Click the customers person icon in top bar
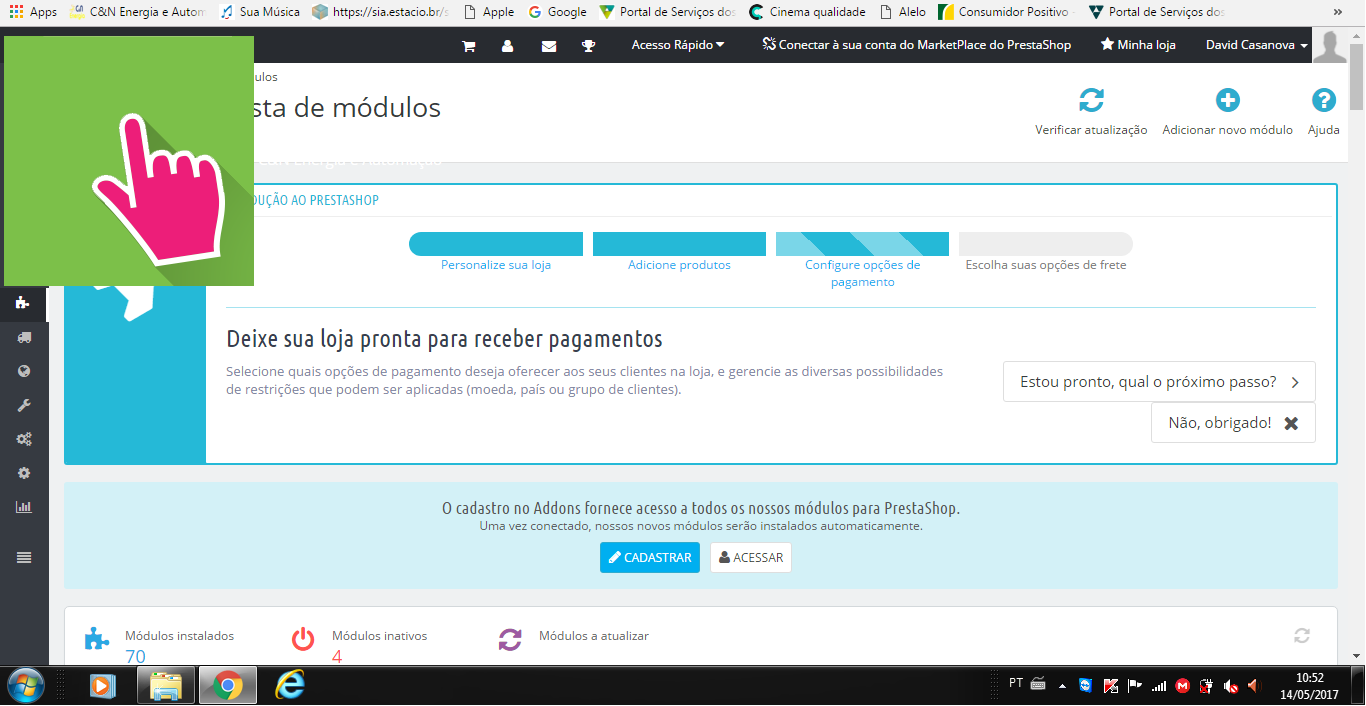This screenshot has width=1366, height=706. point(507,46)
